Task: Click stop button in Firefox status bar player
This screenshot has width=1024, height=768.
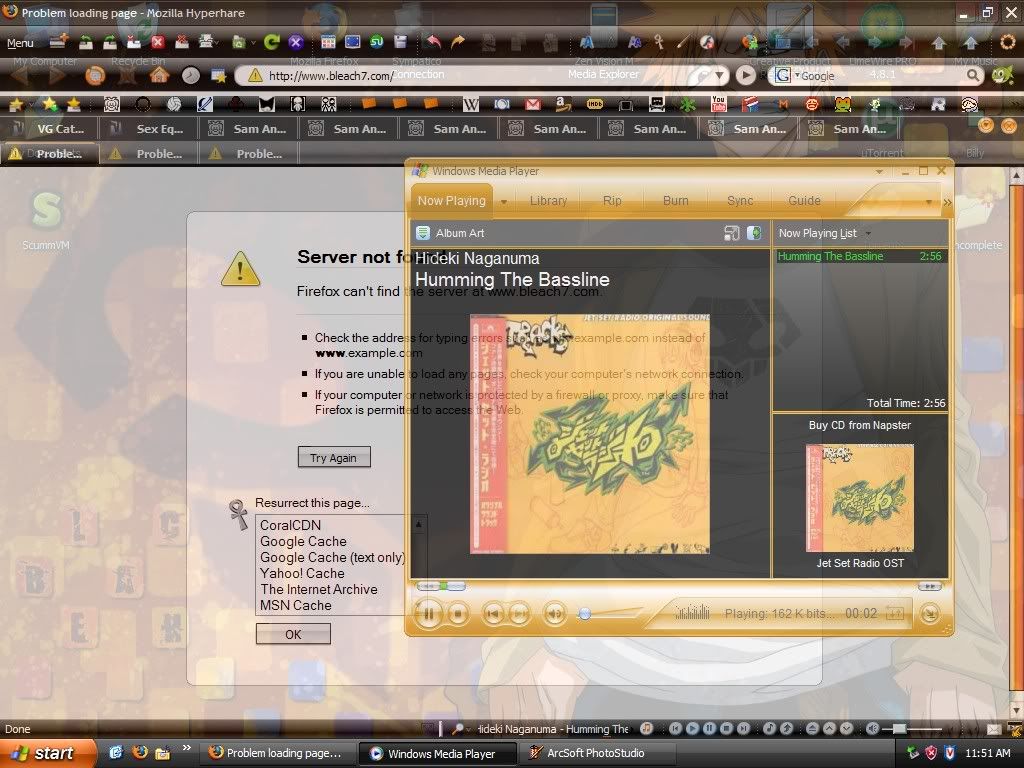Action: point(726,728)
